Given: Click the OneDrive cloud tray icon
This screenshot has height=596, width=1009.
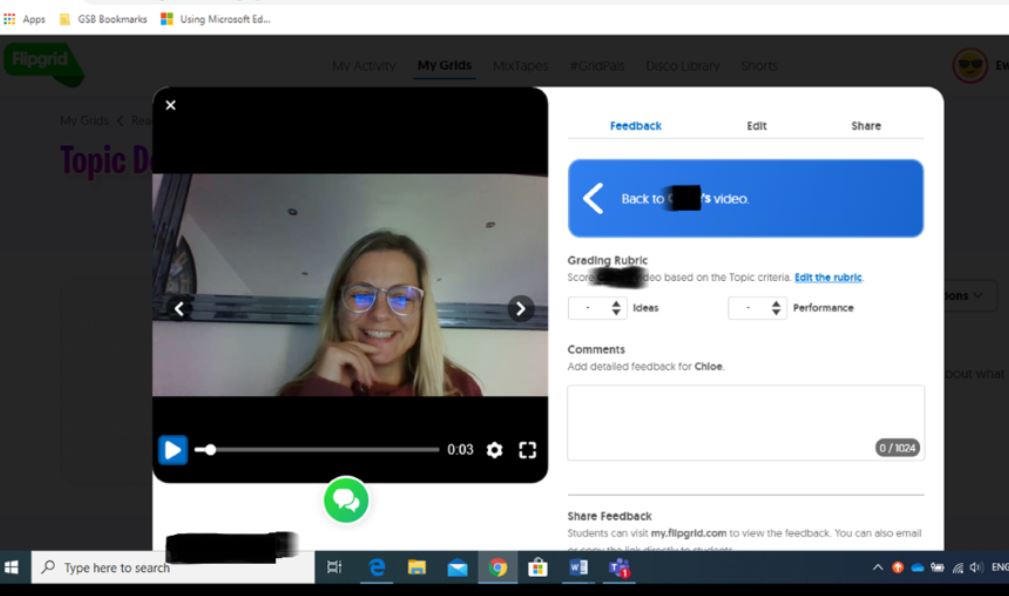Looking at the screenshot, I should (x=918, y=567).
